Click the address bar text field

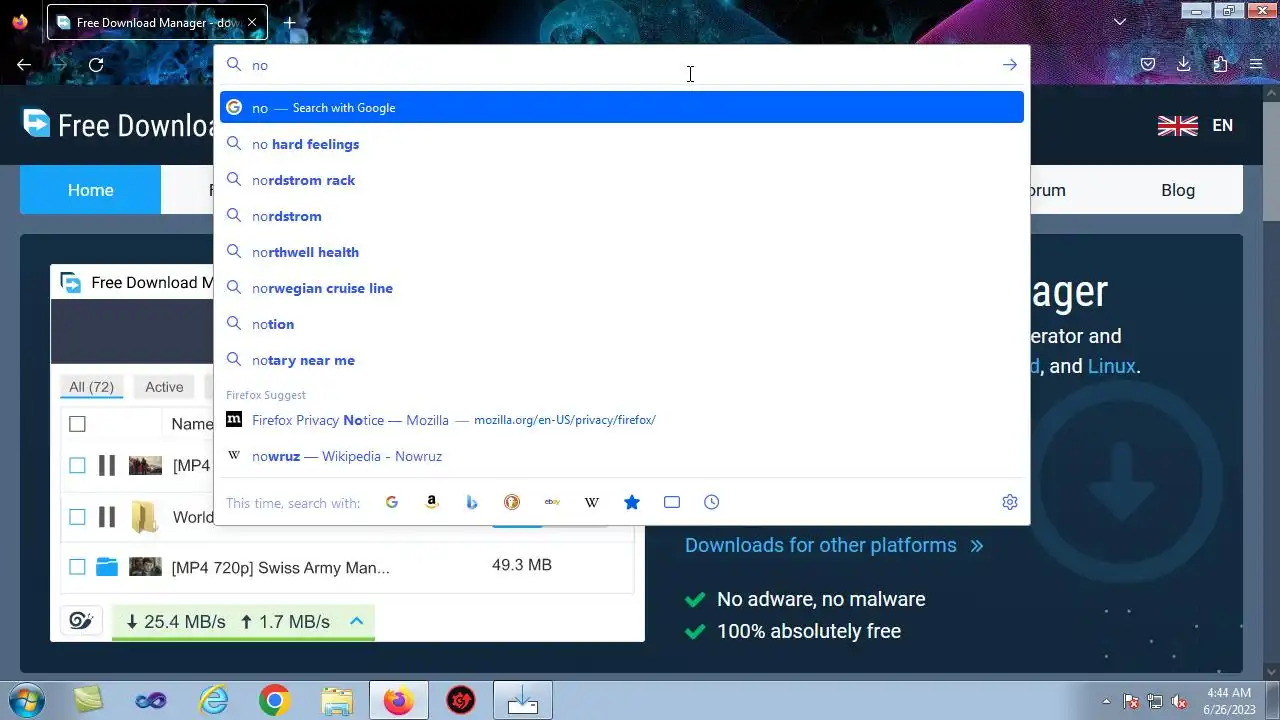click(x=620, y=65)
